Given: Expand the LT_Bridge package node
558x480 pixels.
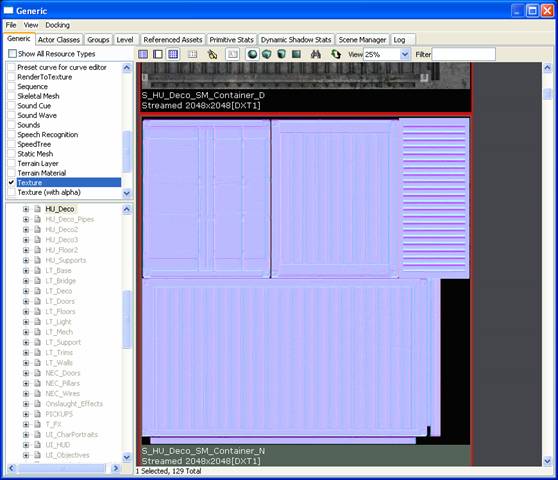Looking at the screenshot, I should 26,281.
